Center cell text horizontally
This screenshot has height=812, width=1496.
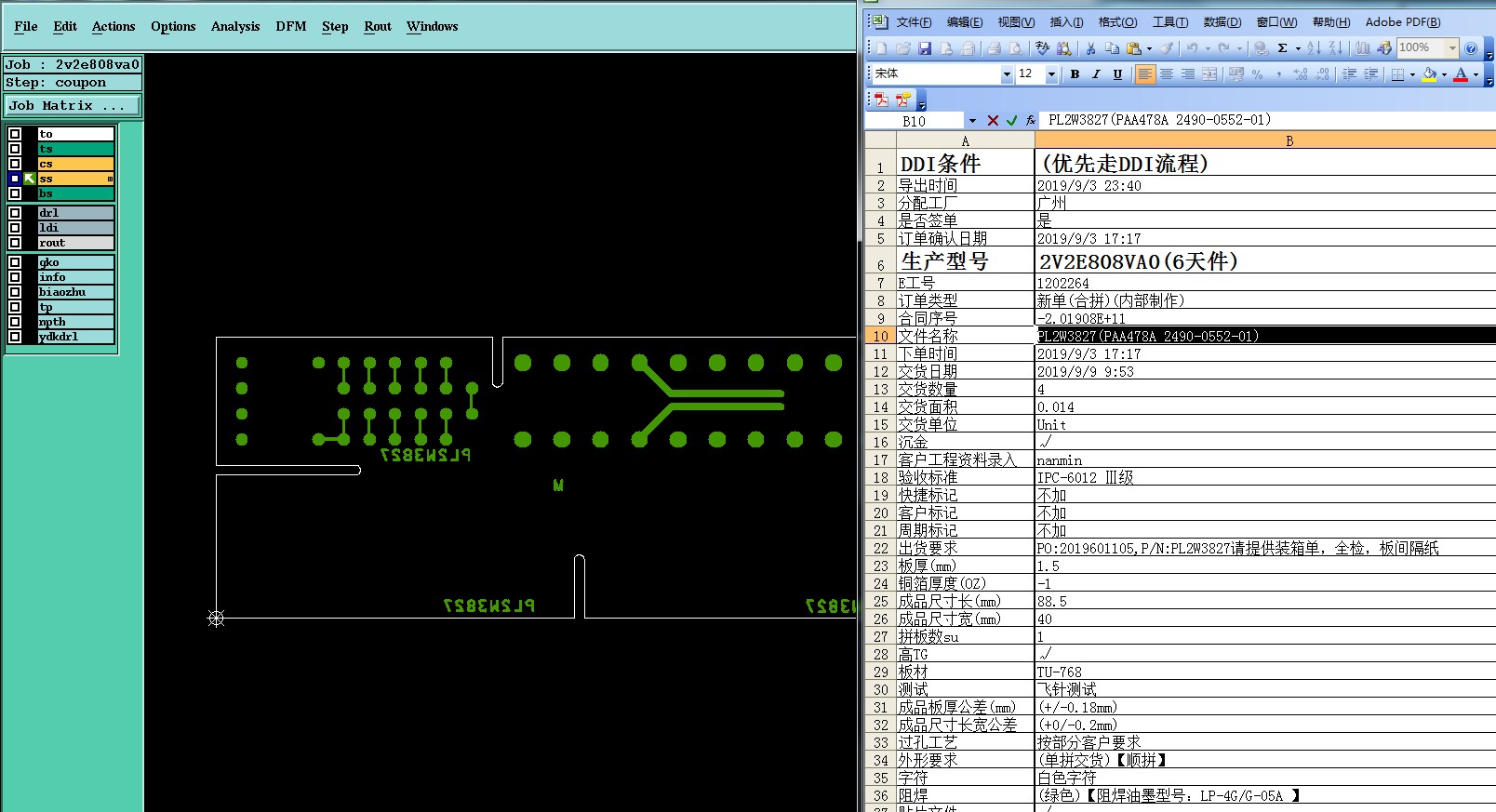tap(1167, 74)
